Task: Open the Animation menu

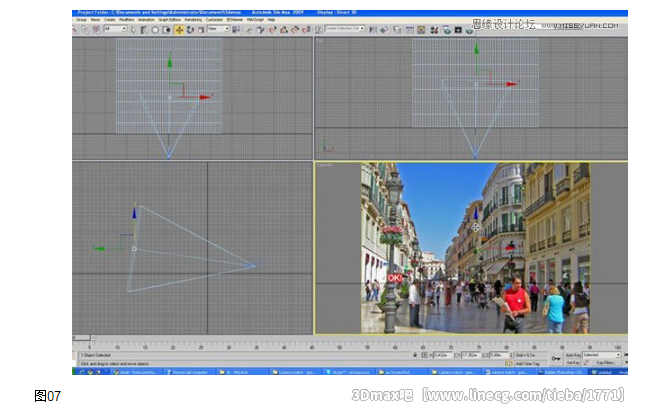Action: click(x=146, y=20)
